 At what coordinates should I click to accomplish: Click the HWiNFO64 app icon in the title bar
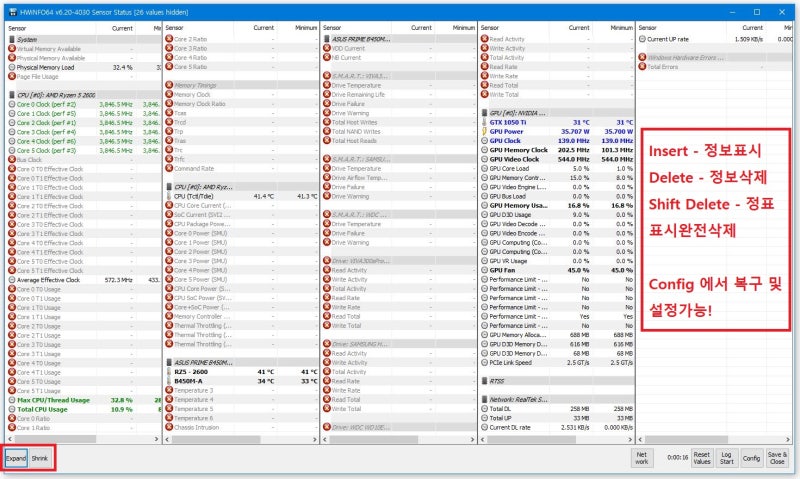coord(13,12)
